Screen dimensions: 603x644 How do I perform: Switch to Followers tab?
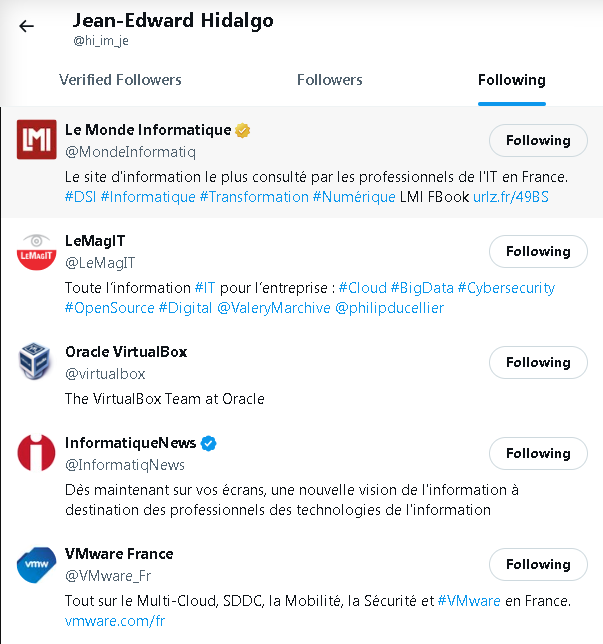pos(330,80)
